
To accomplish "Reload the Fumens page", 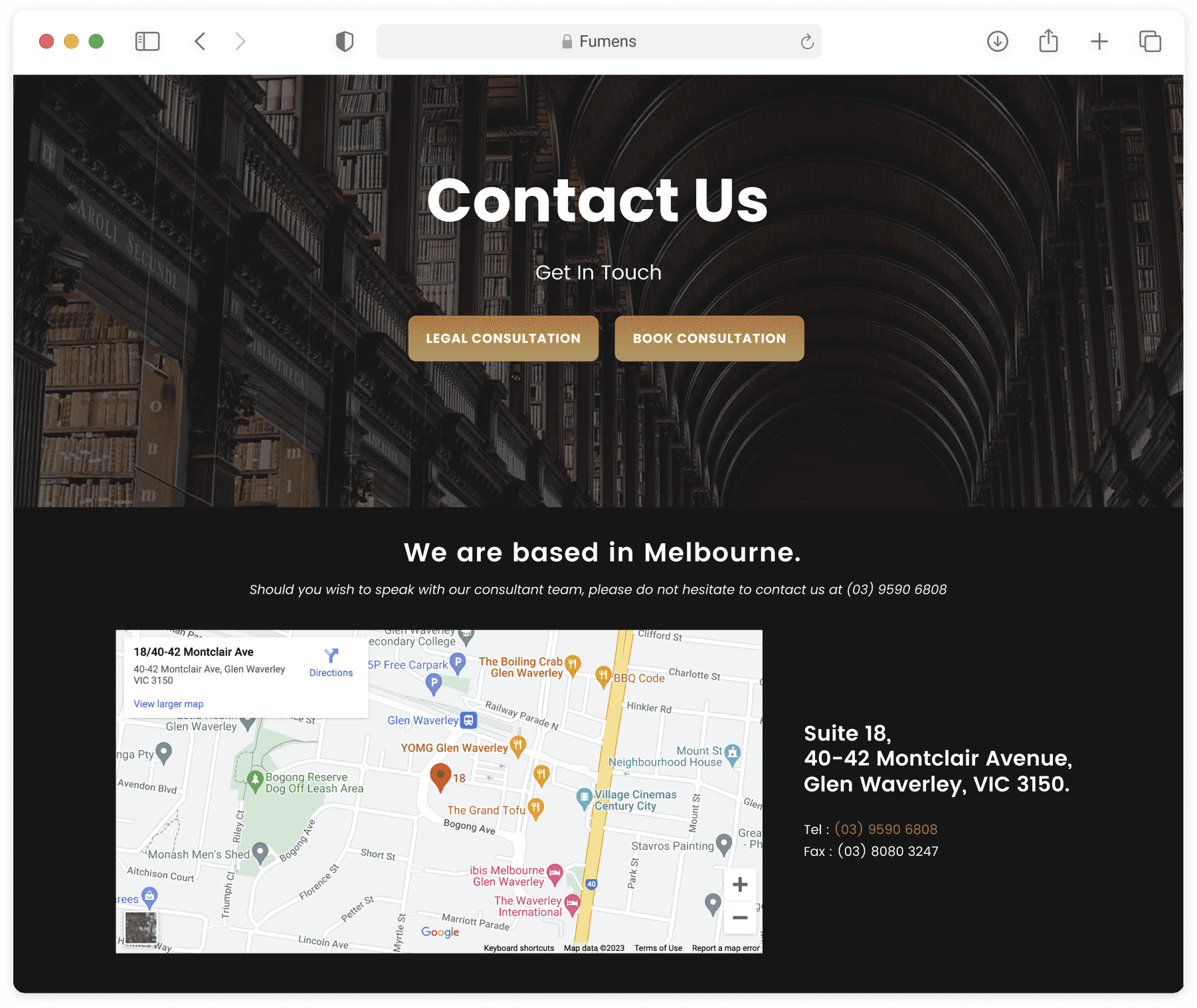I will click(x=807, y=42).
